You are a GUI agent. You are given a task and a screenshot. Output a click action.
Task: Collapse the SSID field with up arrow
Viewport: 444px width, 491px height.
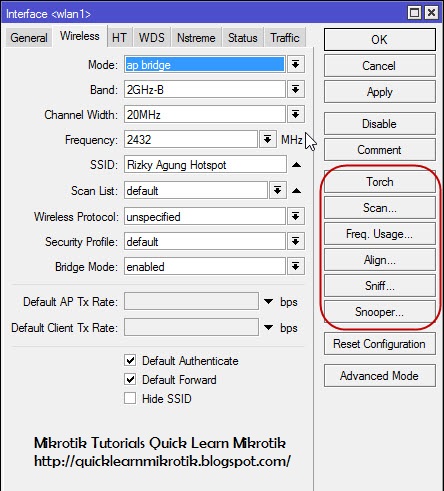tap(296, 165)
